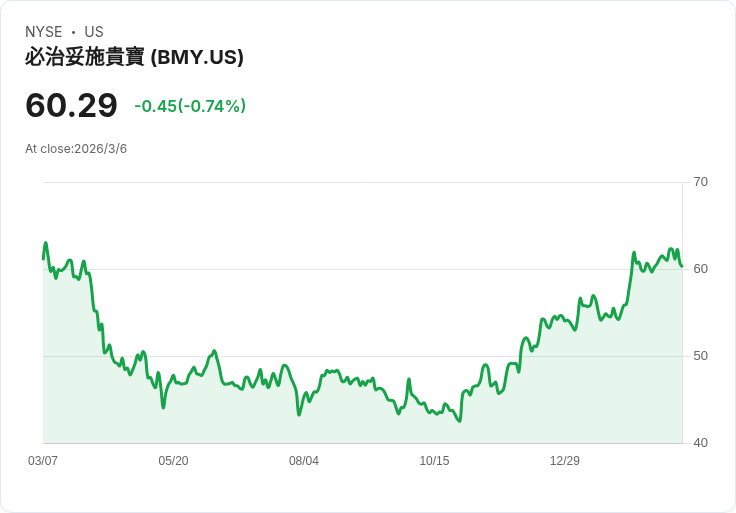
Task: Click the US market label
Action: [x=94, y=32]
